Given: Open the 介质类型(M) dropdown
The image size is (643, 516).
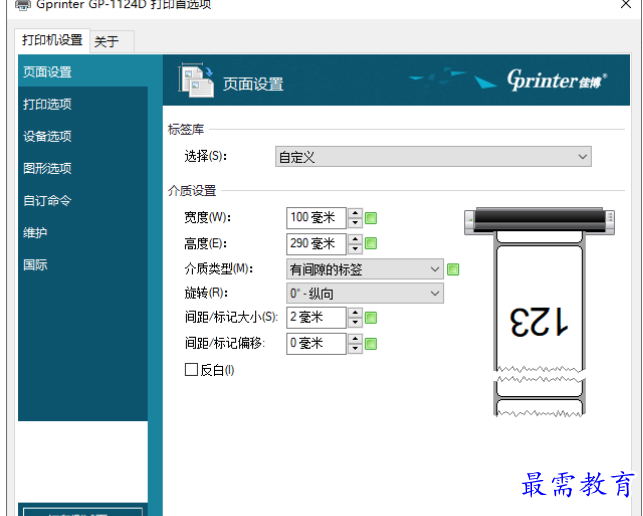Looking at the screenshot, I should (365, 269).
